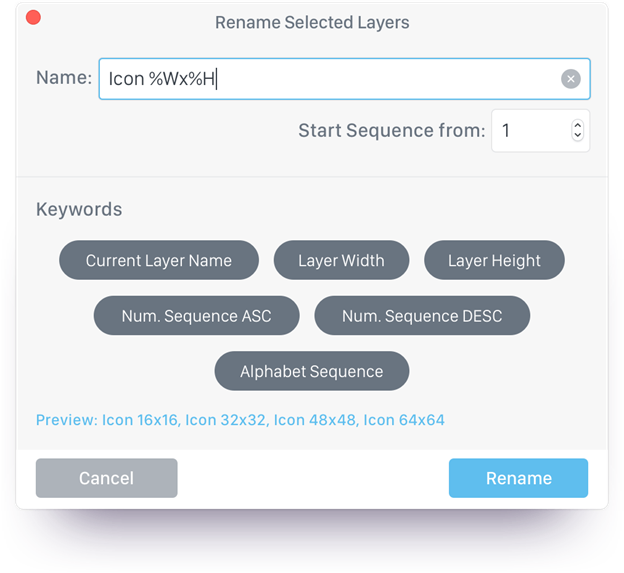Click the 'Rename Selected Layers' title
The image size is (624, 573).
point(312,22)
